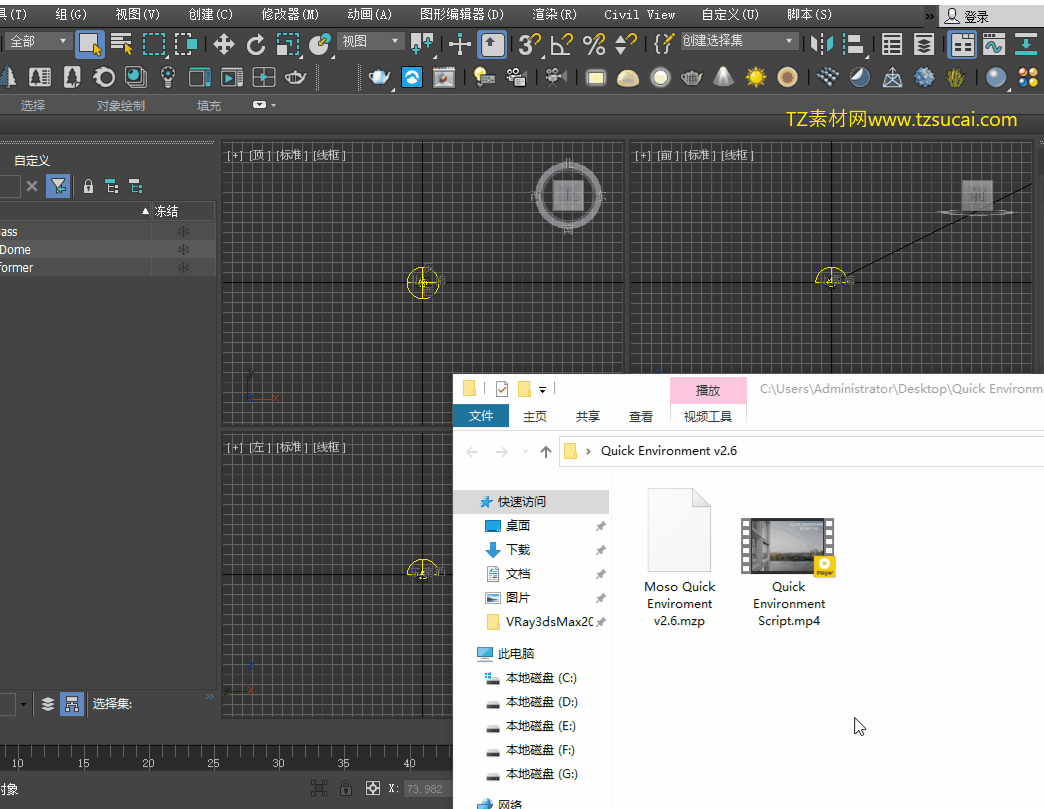
Task: Click the Mirror tool icon
Action: pos(822,44)
